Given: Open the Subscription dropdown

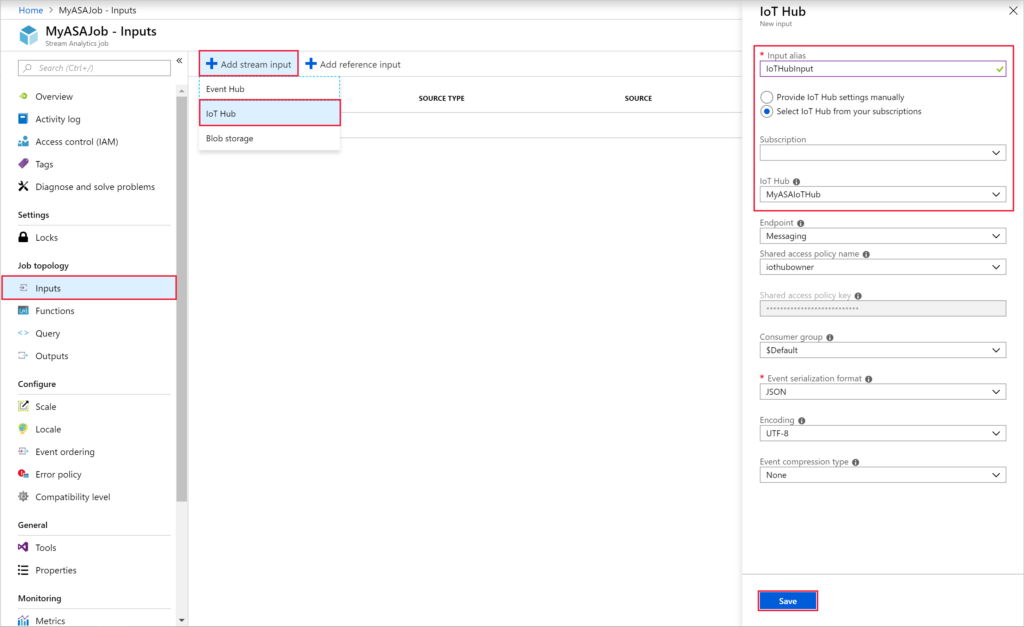Looking at the screenshot, I should (x=883, y=153).
